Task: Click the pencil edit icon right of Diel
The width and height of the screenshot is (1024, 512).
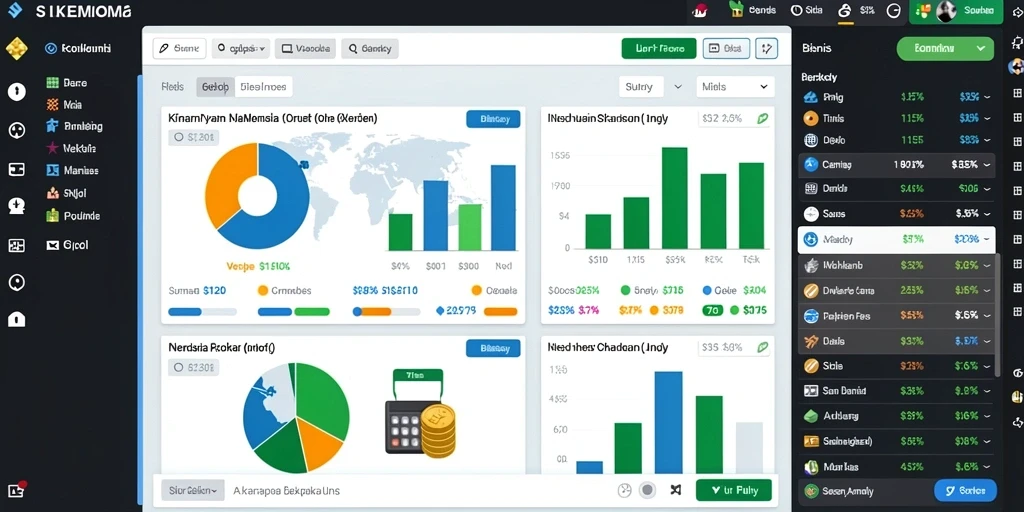Action: coord(766,48)
